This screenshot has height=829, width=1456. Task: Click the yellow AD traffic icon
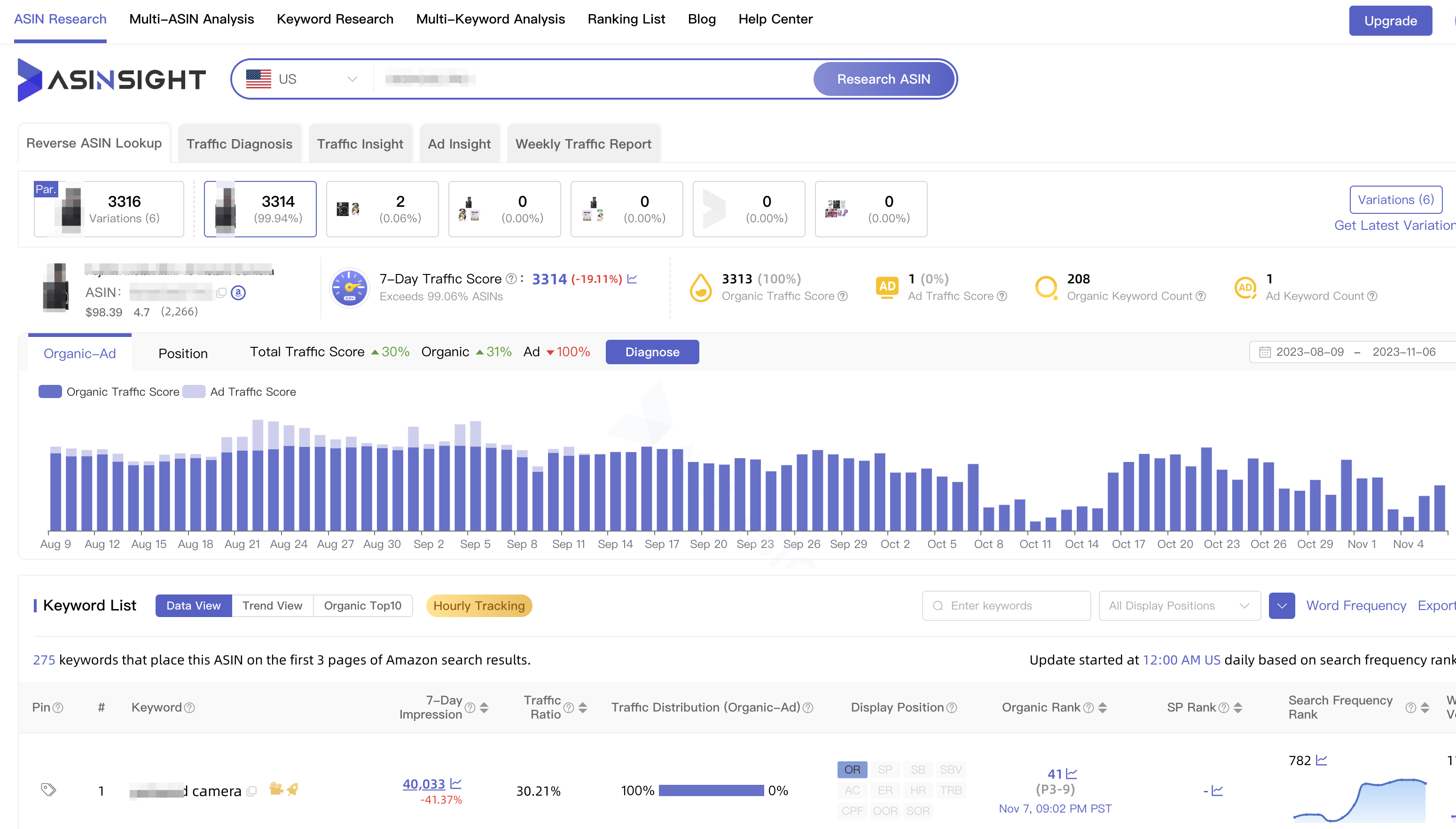click(x=887, y=287)
